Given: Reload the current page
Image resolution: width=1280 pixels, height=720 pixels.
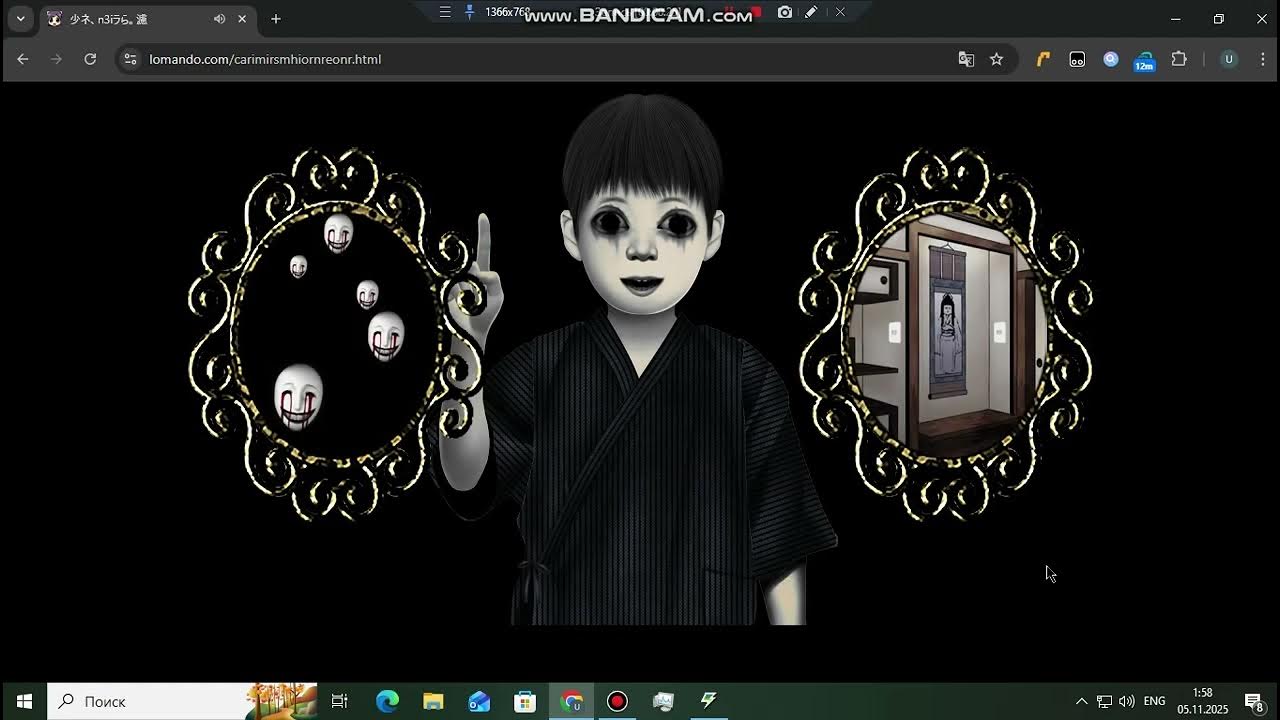Looking at the screenshot, I should pos(90,59).
